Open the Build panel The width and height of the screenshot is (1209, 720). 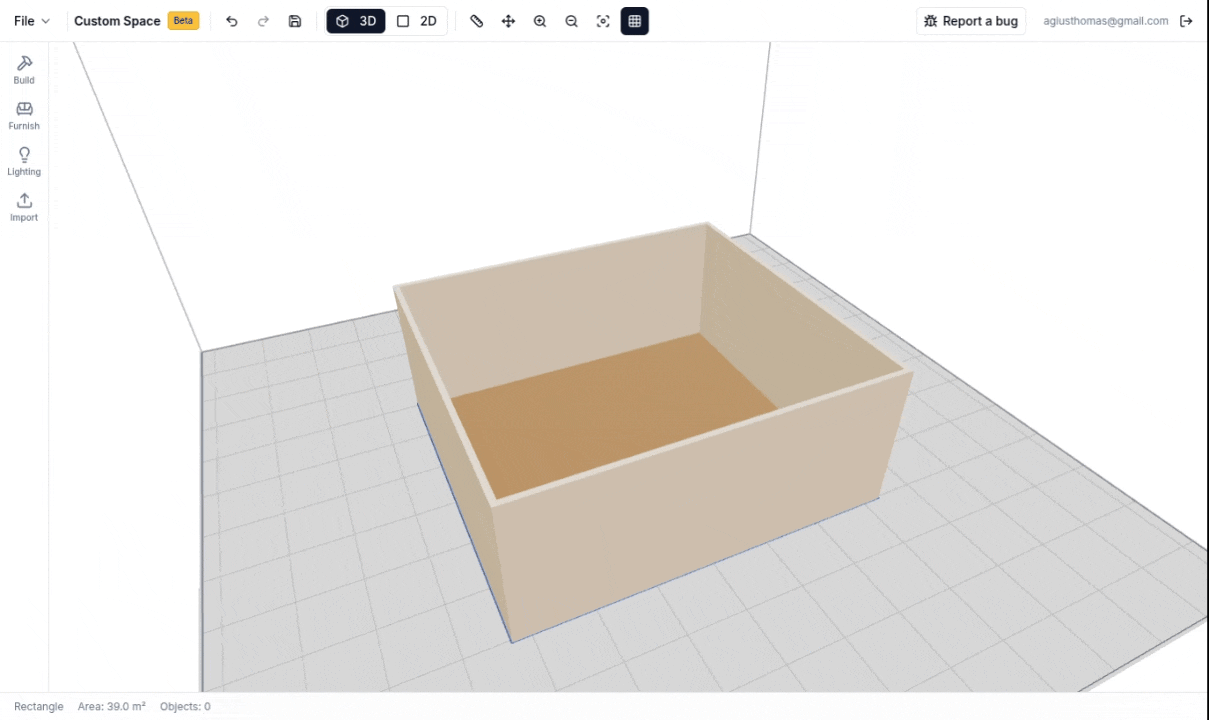(24, 70)
